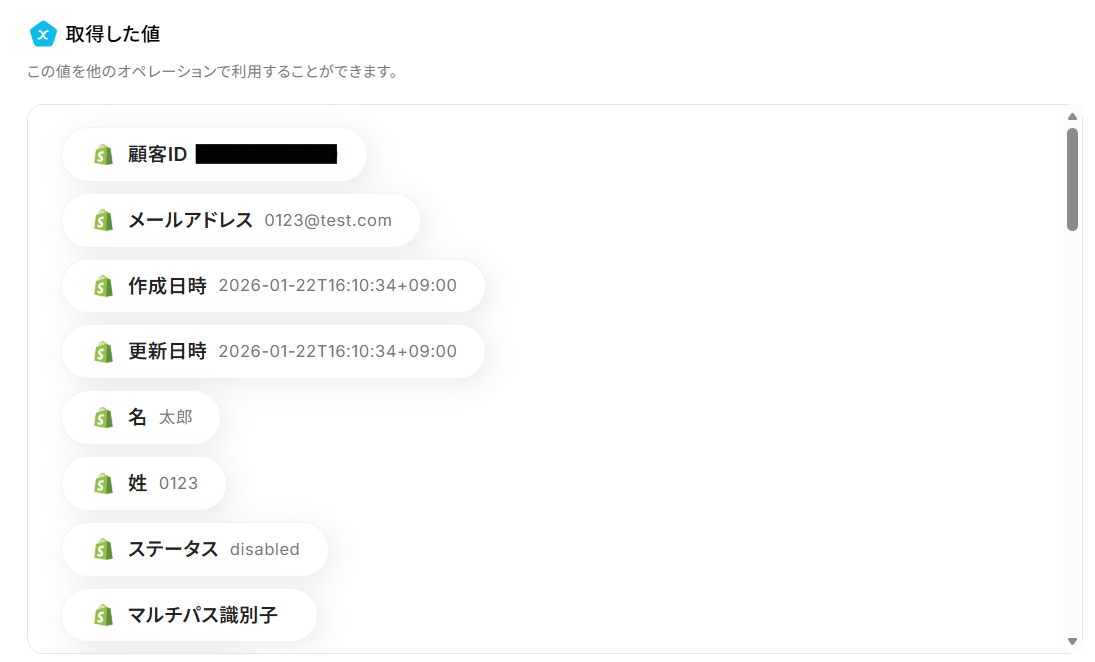Screen dimensions: 1095x662
Task: Click the Shopify icon beside メールアドレス
Action: click(103, 220)
